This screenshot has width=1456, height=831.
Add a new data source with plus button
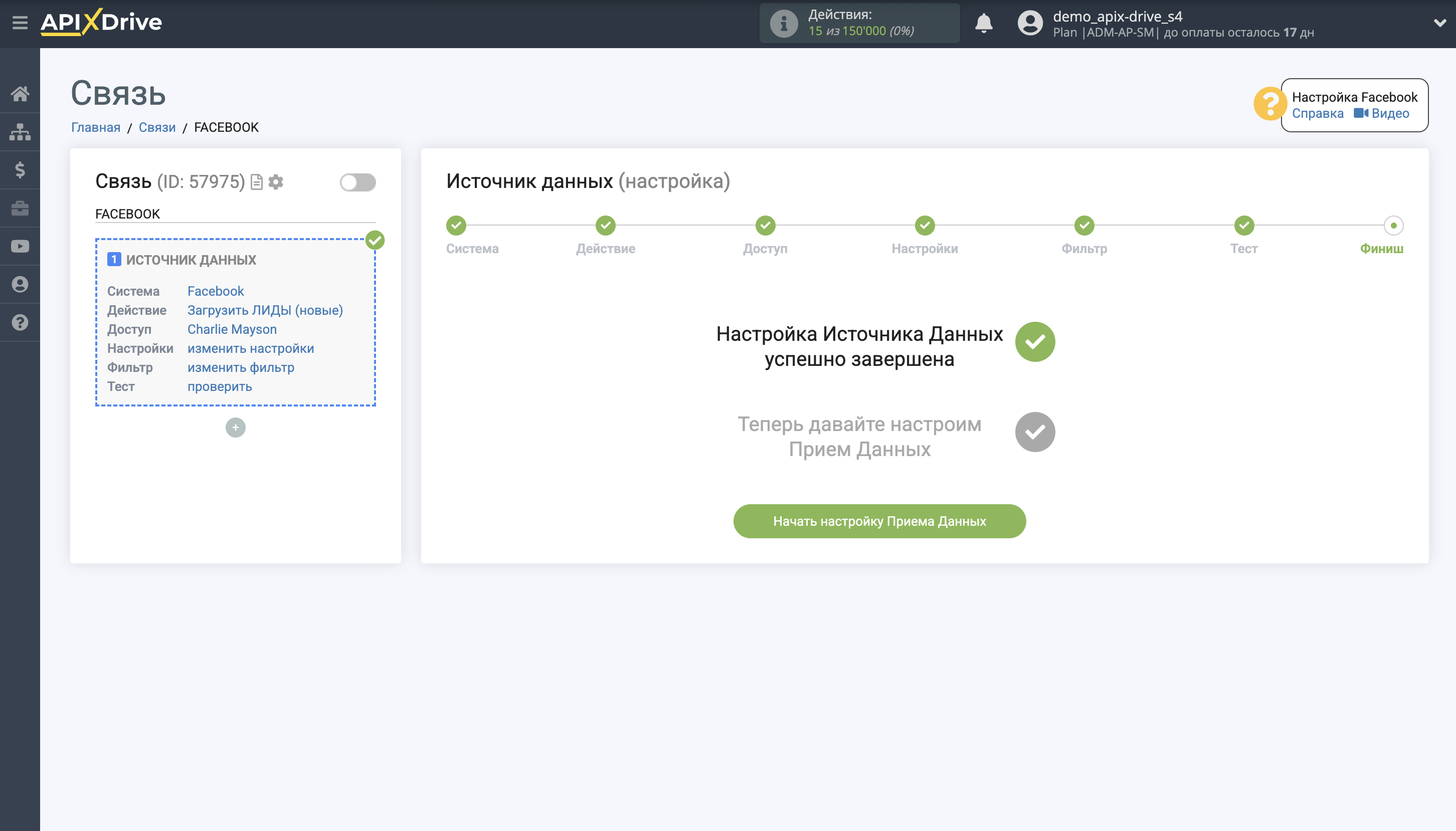(x=235, y=427)
